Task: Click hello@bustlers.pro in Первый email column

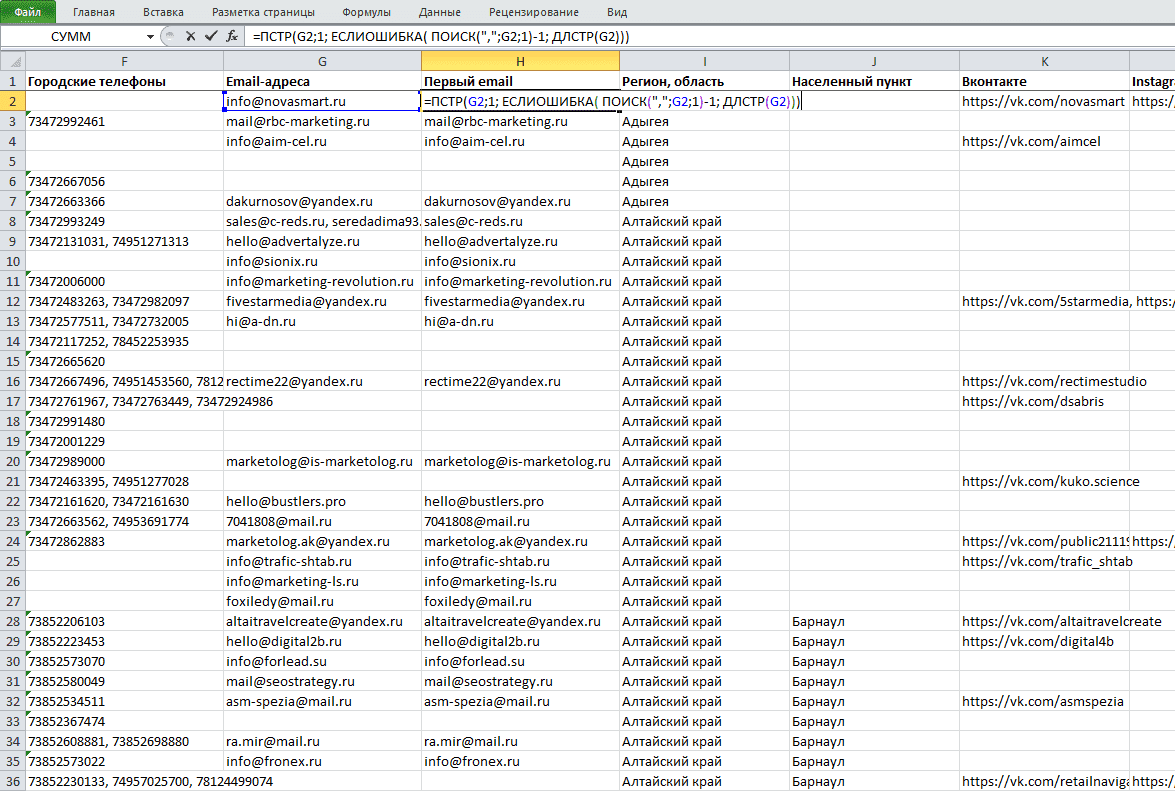Action: [x=520, y=501]
